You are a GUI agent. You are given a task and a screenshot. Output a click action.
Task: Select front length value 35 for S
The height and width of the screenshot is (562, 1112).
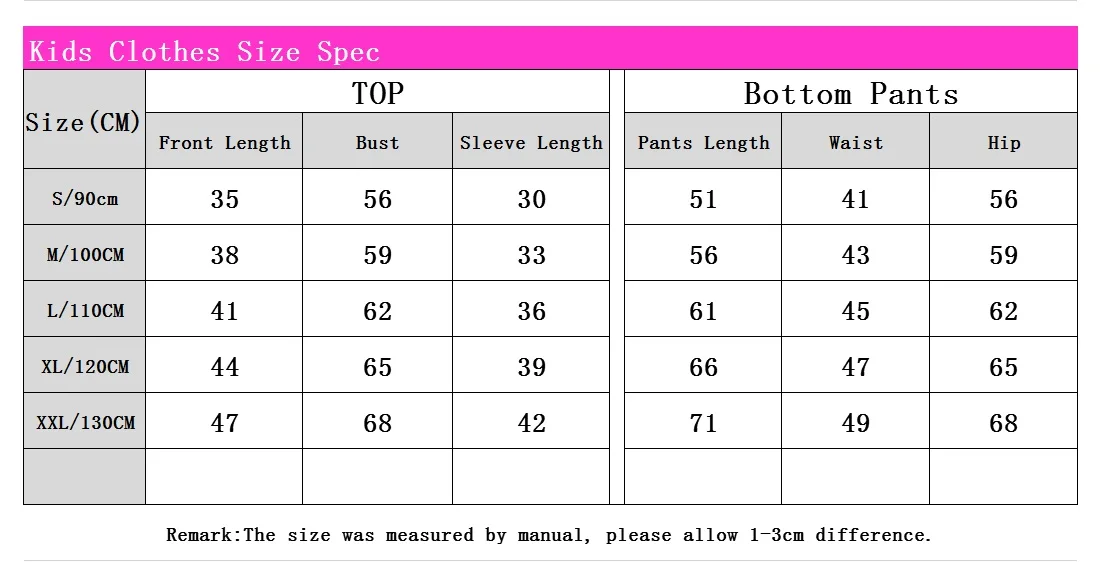[224, 198]
